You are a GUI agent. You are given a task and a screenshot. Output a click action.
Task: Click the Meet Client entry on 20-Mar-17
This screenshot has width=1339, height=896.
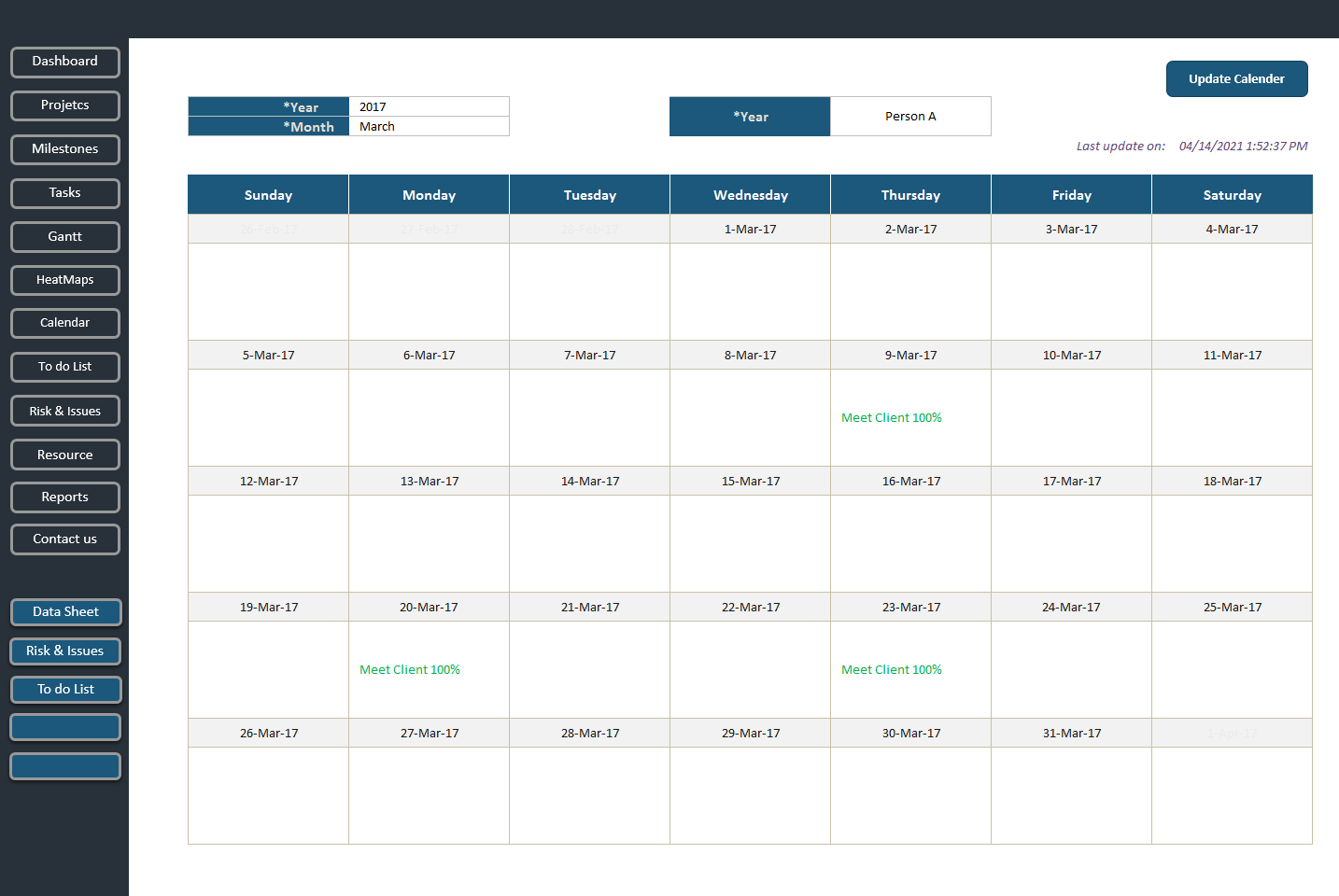[409, 669]
